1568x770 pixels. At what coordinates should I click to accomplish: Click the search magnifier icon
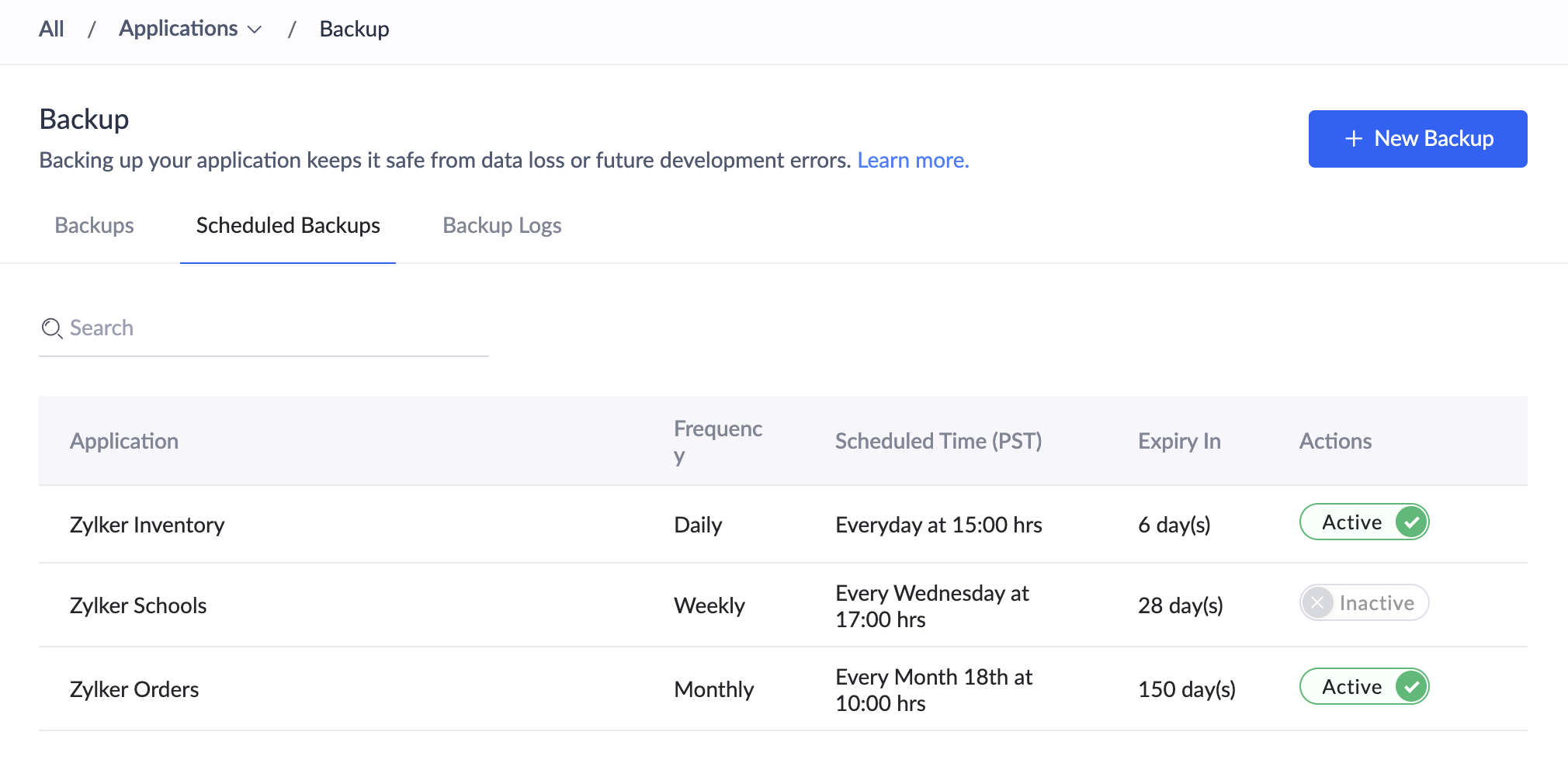tap(51, 328)
